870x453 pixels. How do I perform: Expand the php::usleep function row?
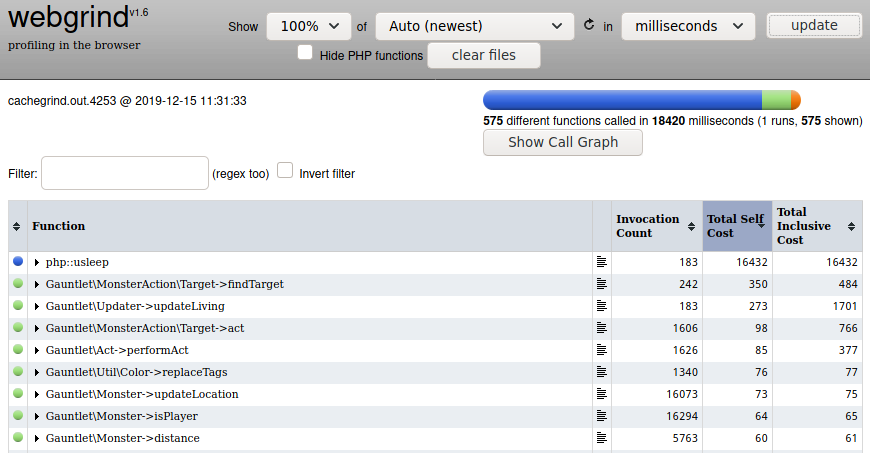point(37,262)
